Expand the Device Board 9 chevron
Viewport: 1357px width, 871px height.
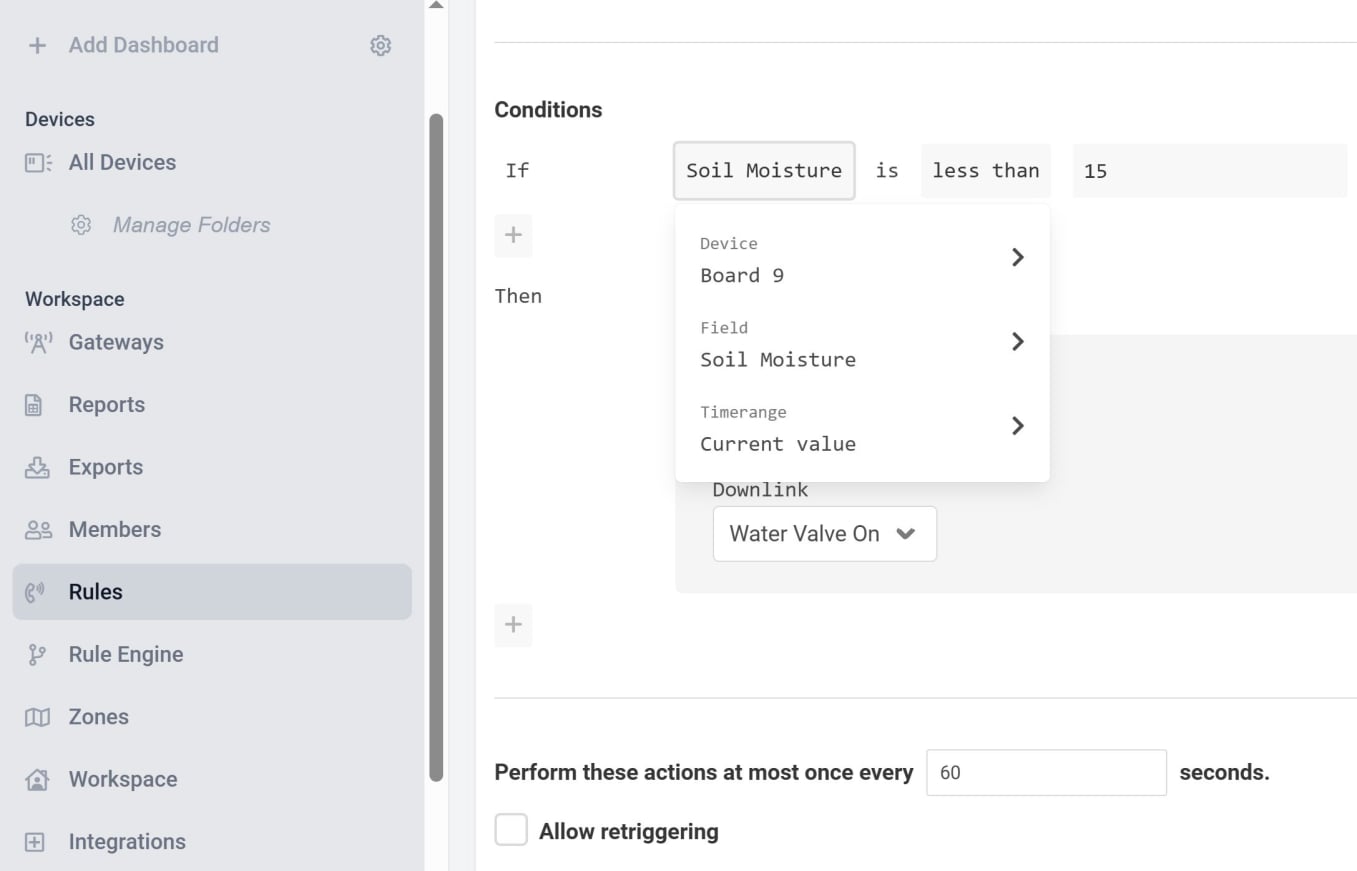pos(1018,257)
